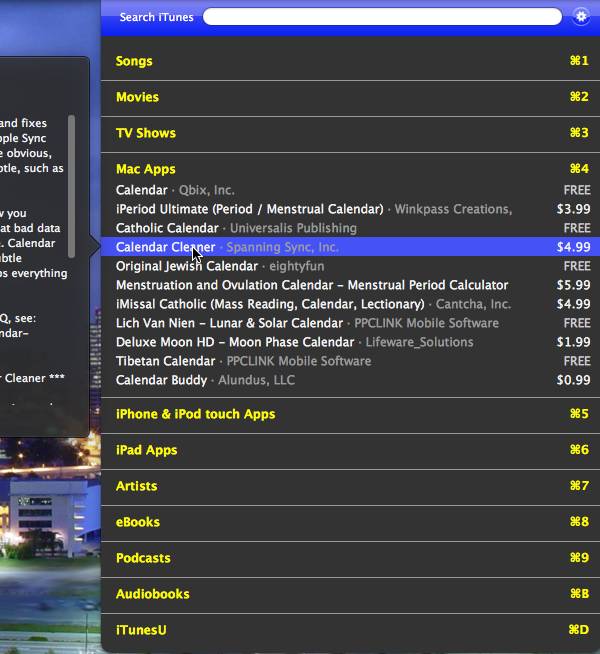
Task: Select Menstruation and Ovulation Calendar result
Action: (350, 285)
